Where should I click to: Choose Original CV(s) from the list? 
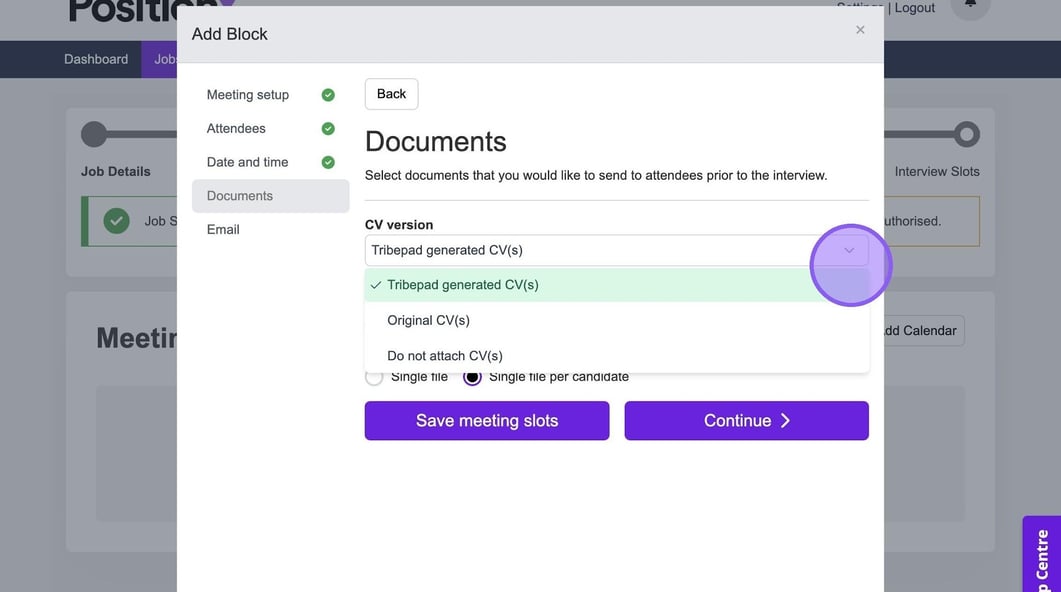coord(428,320)
